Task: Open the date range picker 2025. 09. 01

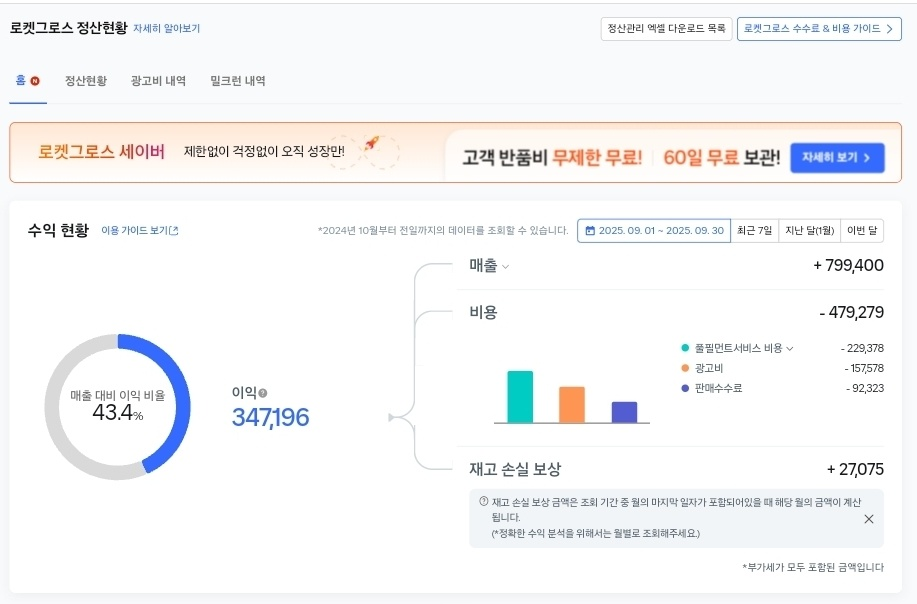Action: pos(654,230)
